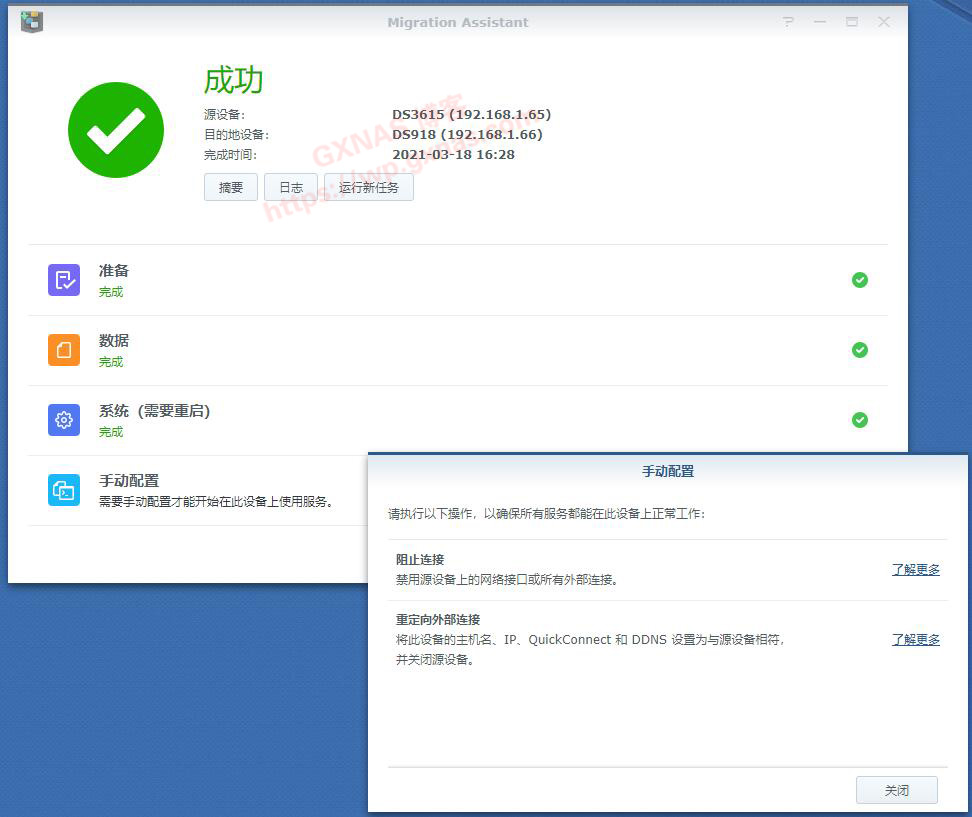Click the green check on 数据 row

coord(860,350)
